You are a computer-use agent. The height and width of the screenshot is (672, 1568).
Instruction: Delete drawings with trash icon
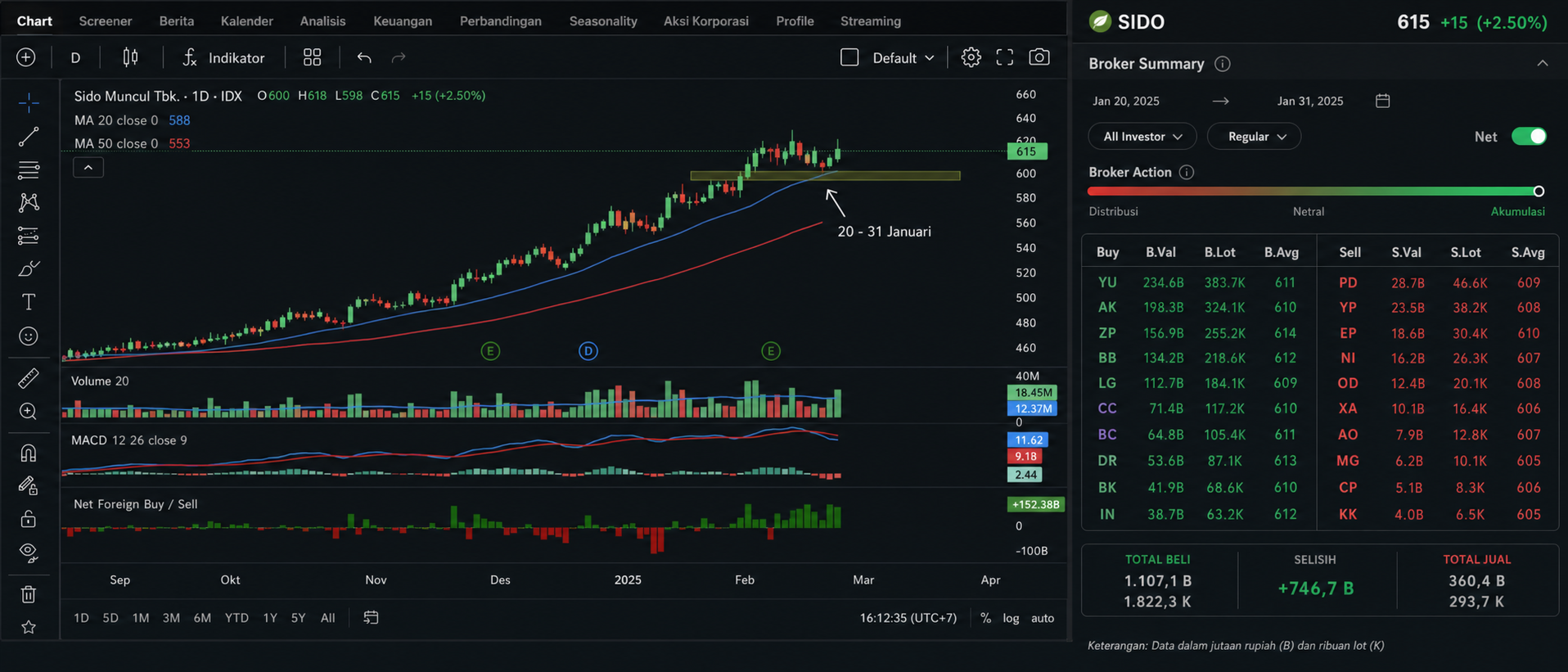pyautogui.click(x=29, y=594)
